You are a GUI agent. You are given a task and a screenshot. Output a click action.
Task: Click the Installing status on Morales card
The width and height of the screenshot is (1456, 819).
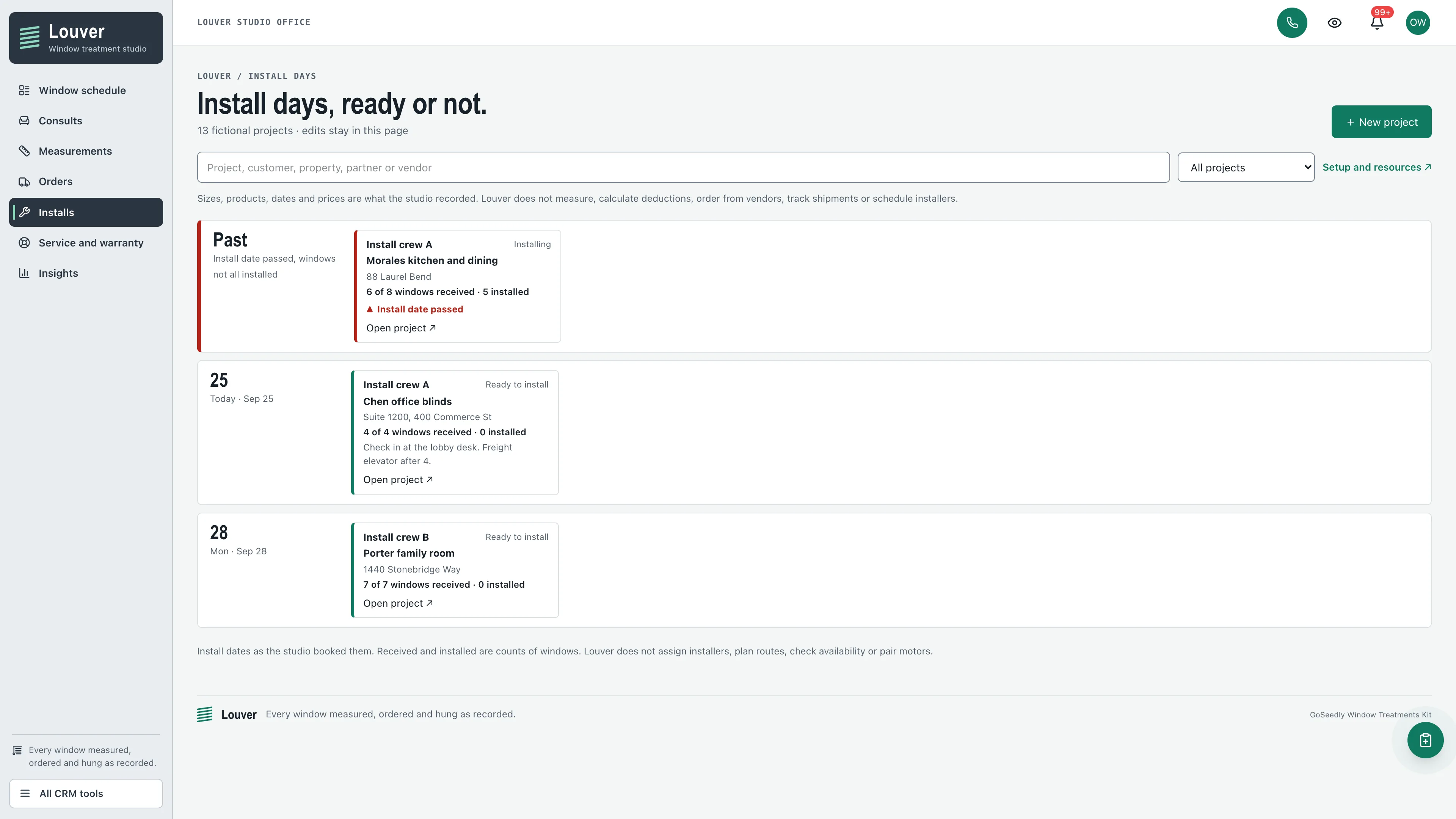point(532,244)
